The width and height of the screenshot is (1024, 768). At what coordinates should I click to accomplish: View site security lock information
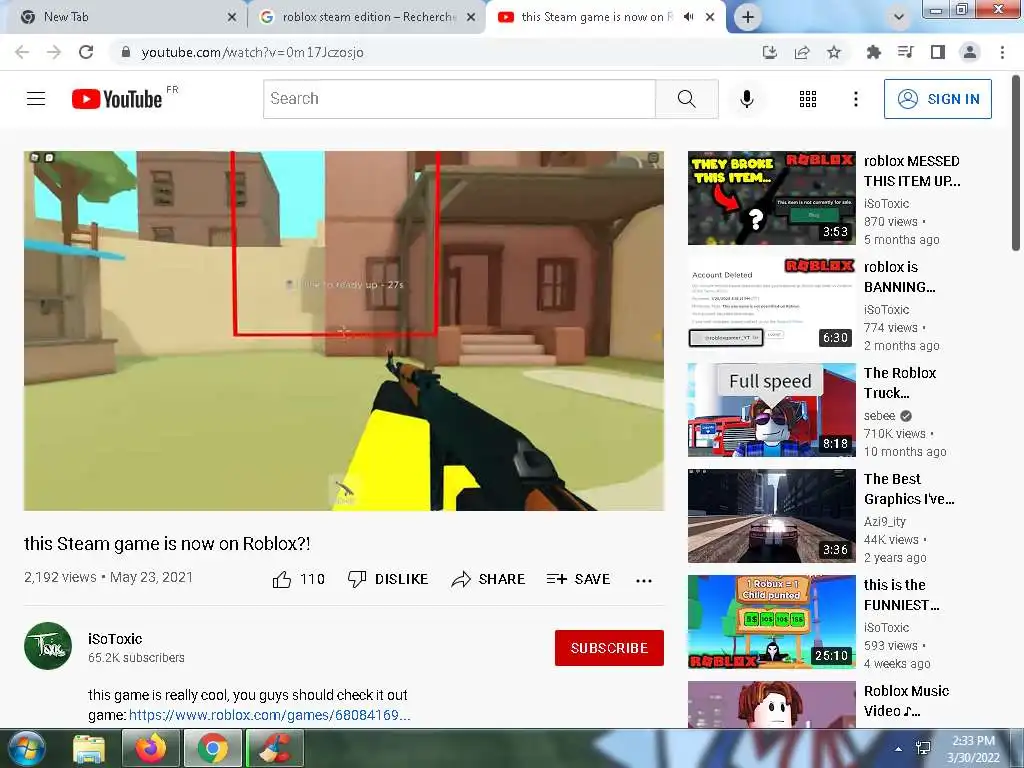coord(126,52)
